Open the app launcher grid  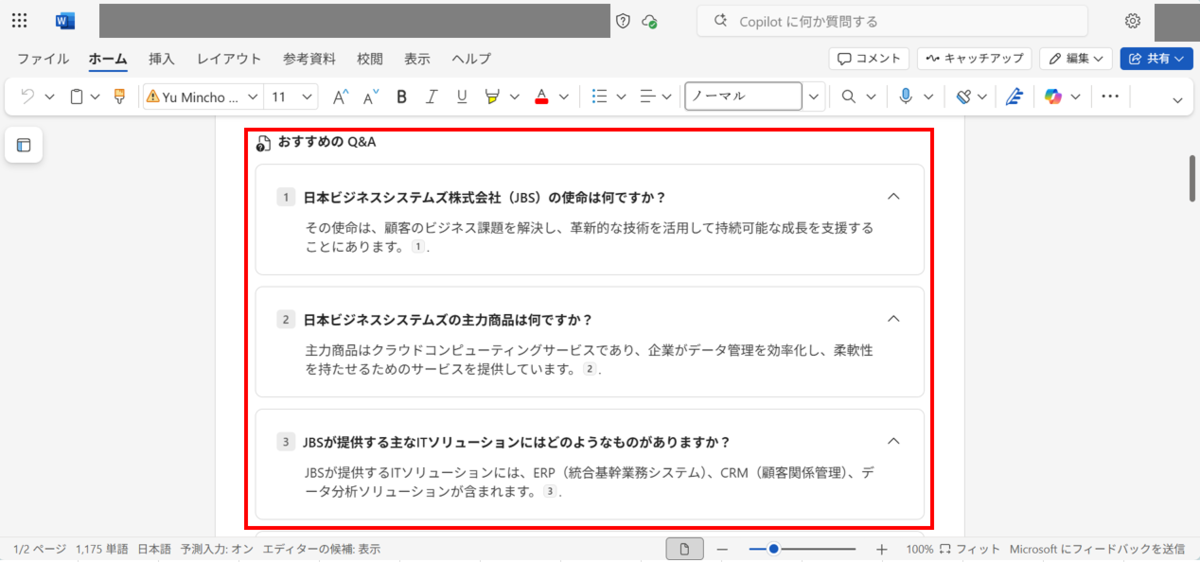(19, 21)
